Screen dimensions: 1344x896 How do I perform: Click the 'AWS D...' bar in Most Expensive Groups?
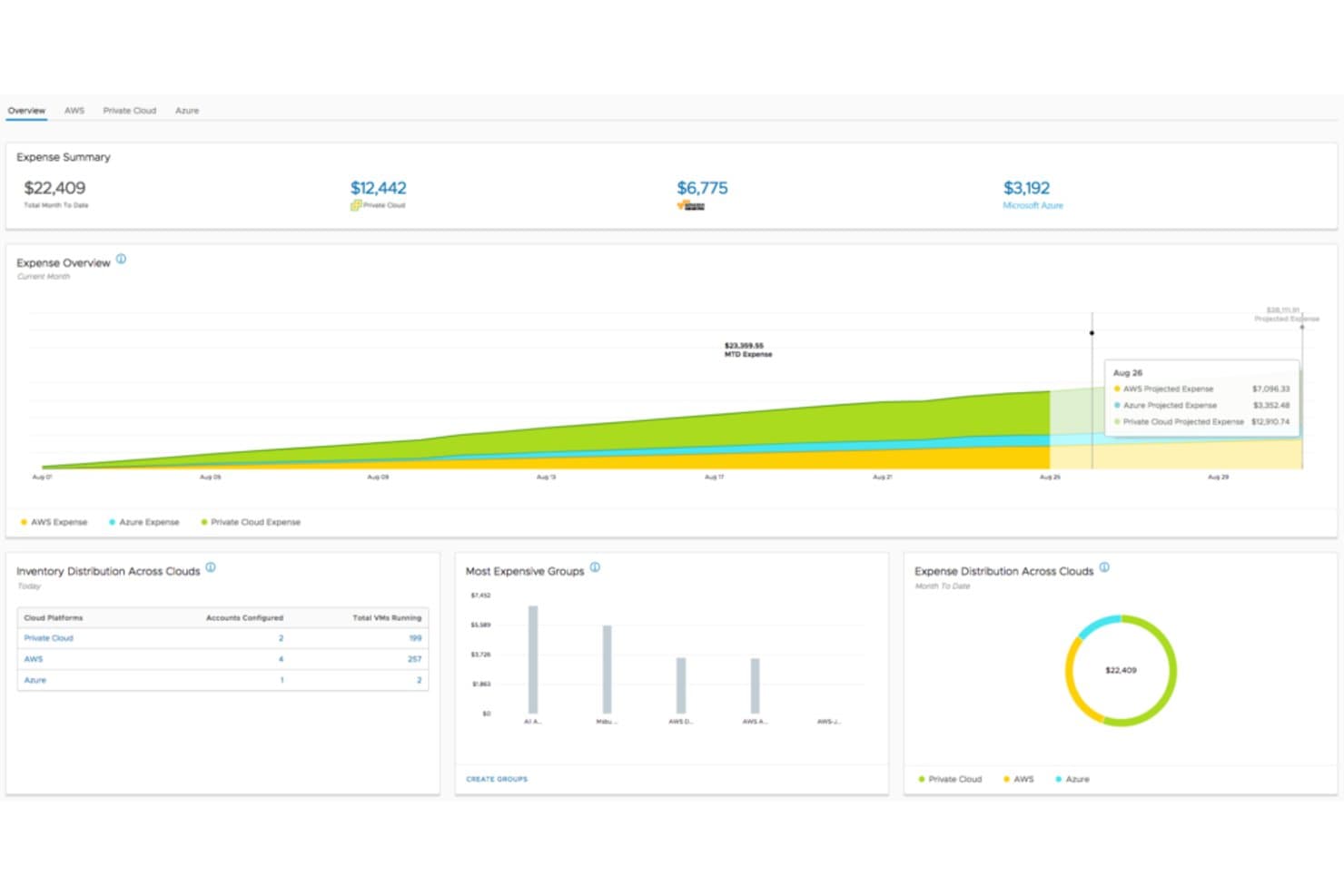(681, 685)
